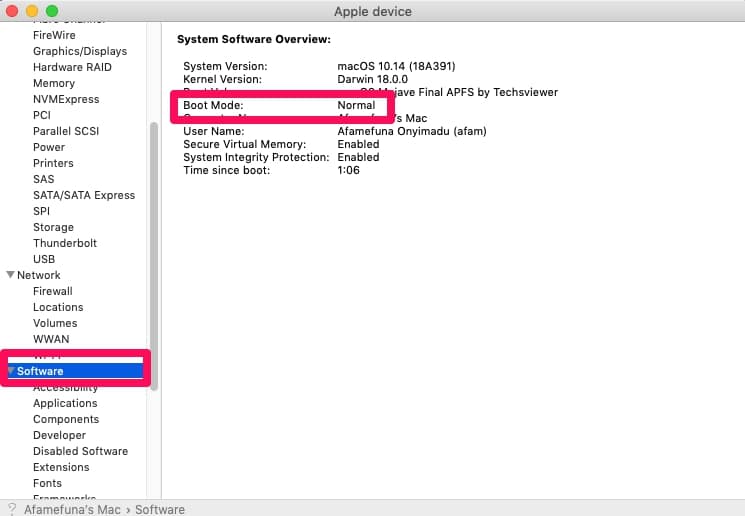
Task: Click the Boot Mode value Normal
Action: (x=356, y=105)
